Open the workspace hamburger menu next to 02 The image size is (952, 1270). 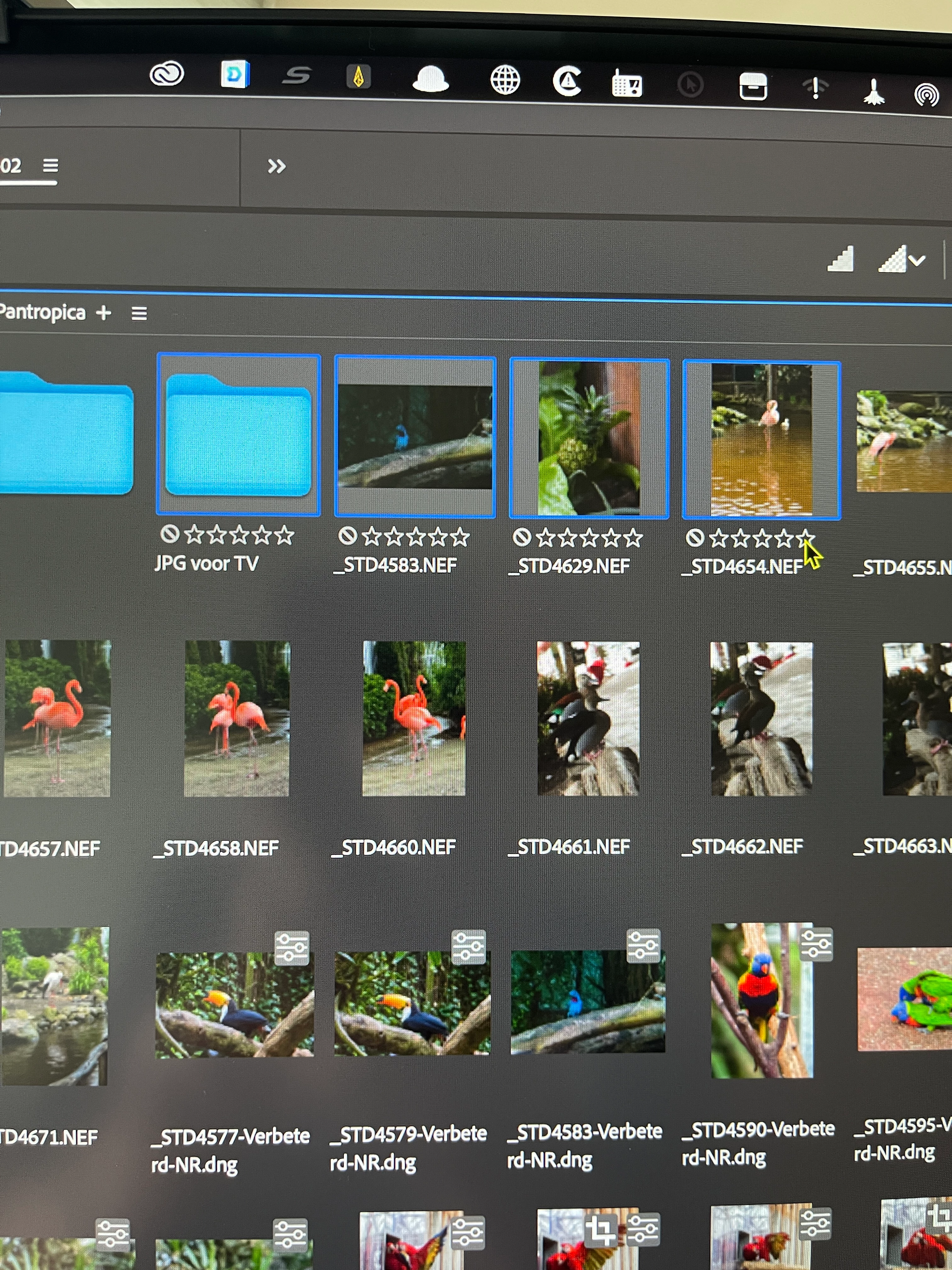[x=50, y=166]
